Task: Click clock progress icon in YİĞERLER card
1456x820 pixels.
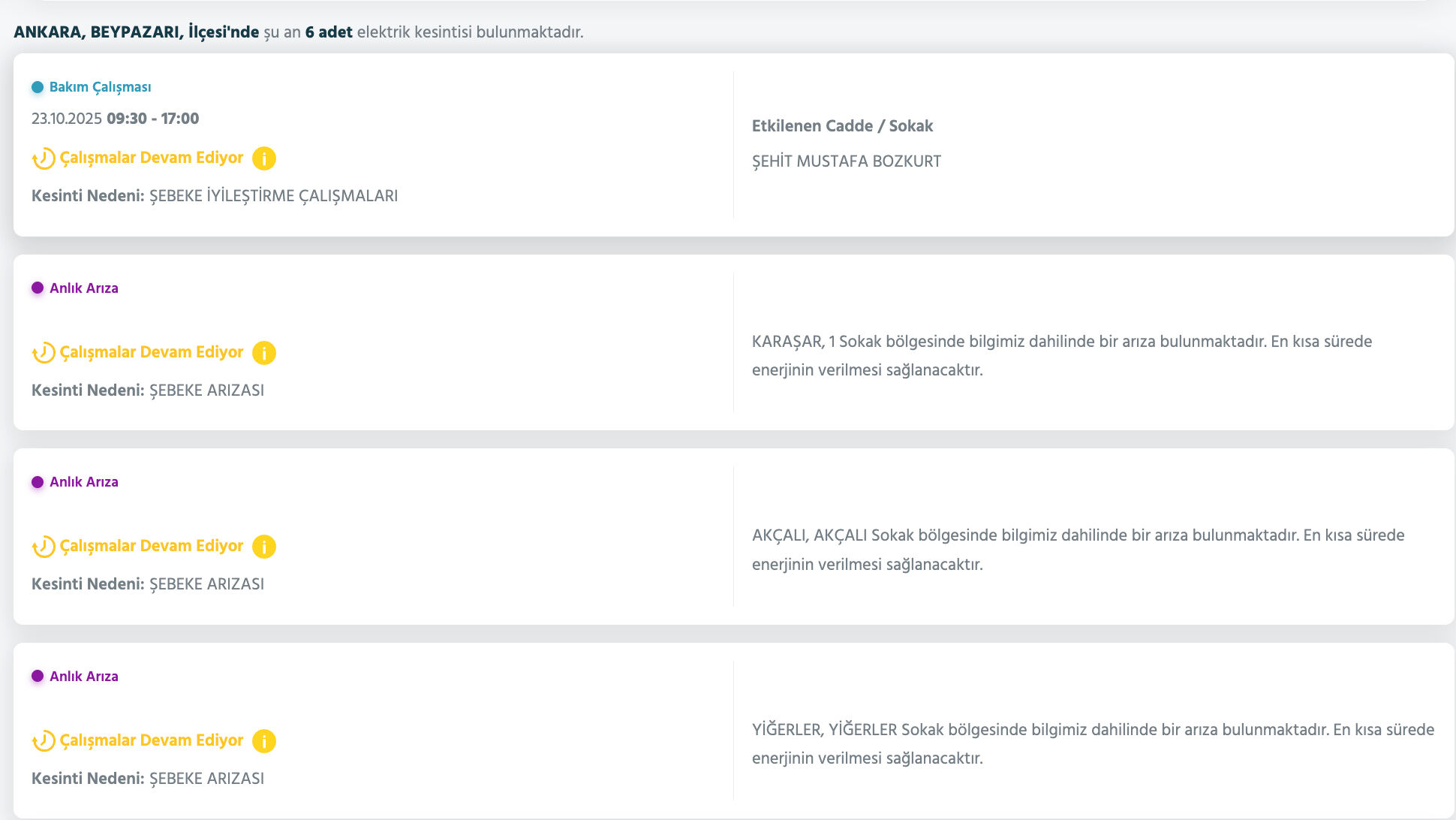Action: coord(44,741)
